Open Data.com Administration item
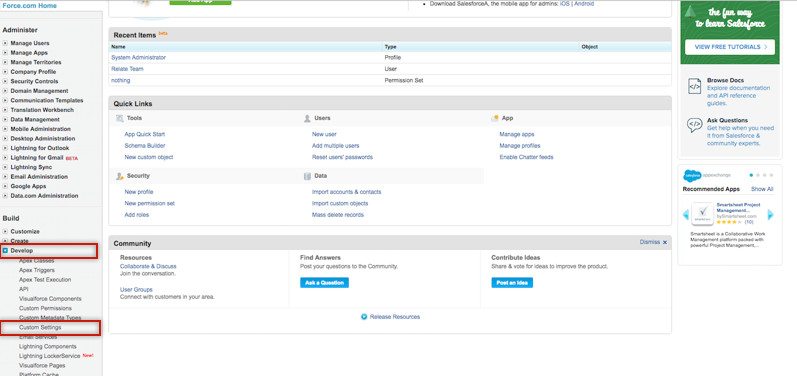797x376 pixels. (x=44, y=196)
